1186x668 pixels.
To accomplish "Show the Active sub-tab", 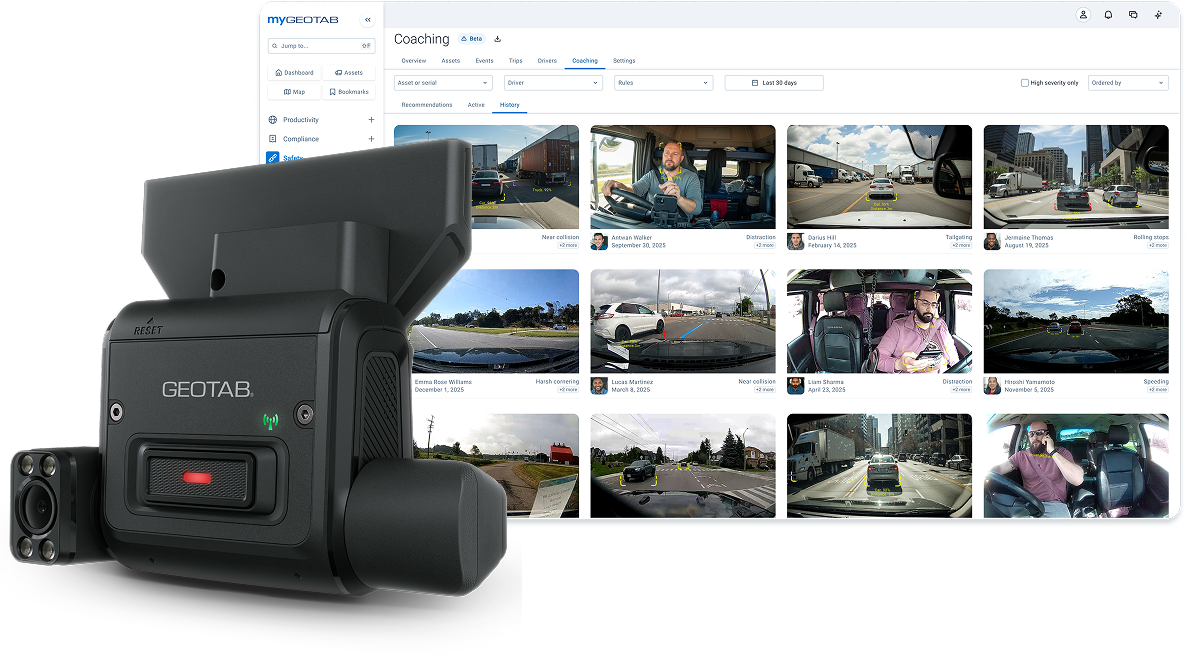I will [x=476, y=105].
